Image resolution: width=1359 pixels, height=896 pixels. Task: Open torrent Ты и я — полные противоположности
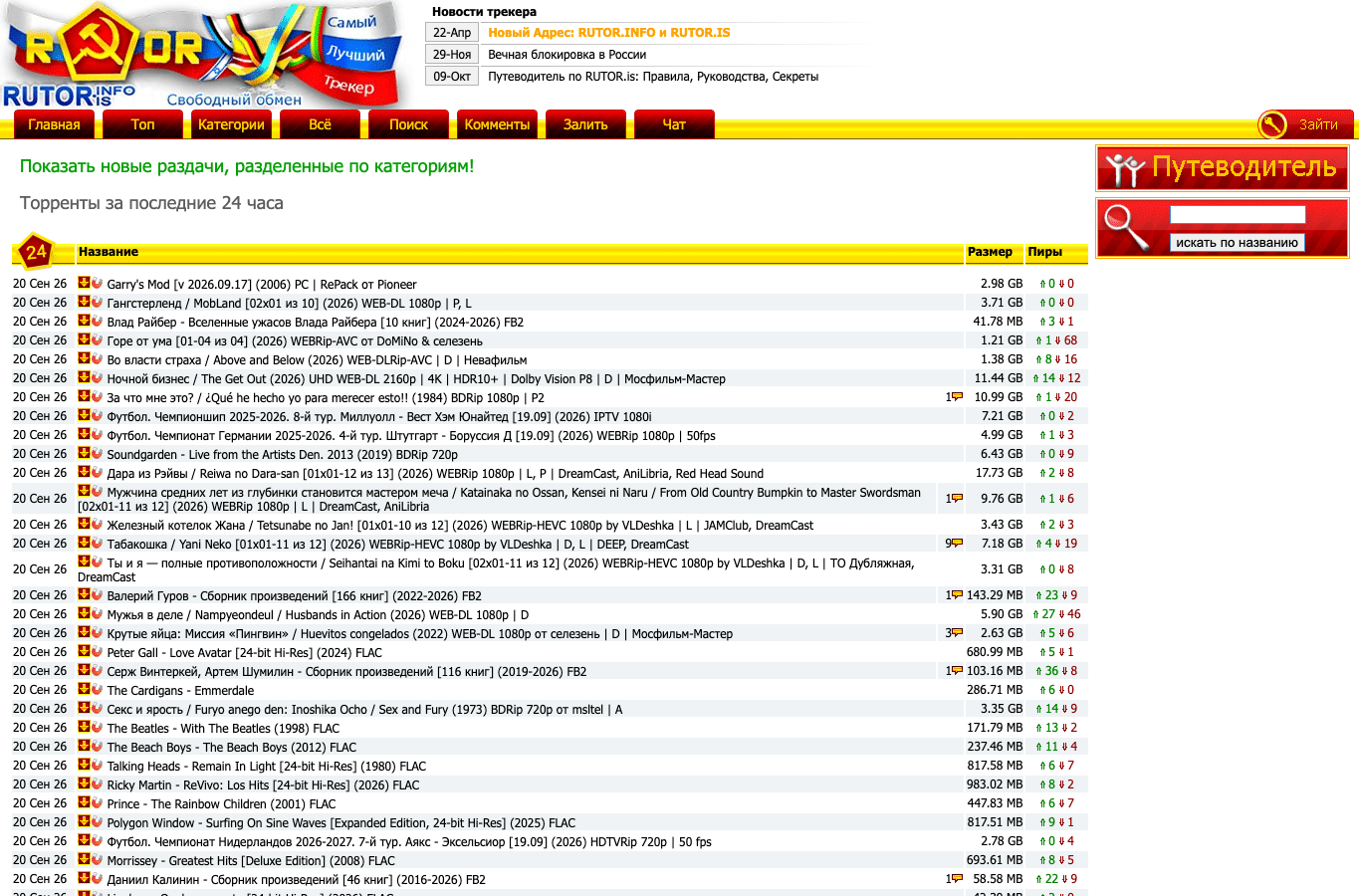(x=496, y=569)
